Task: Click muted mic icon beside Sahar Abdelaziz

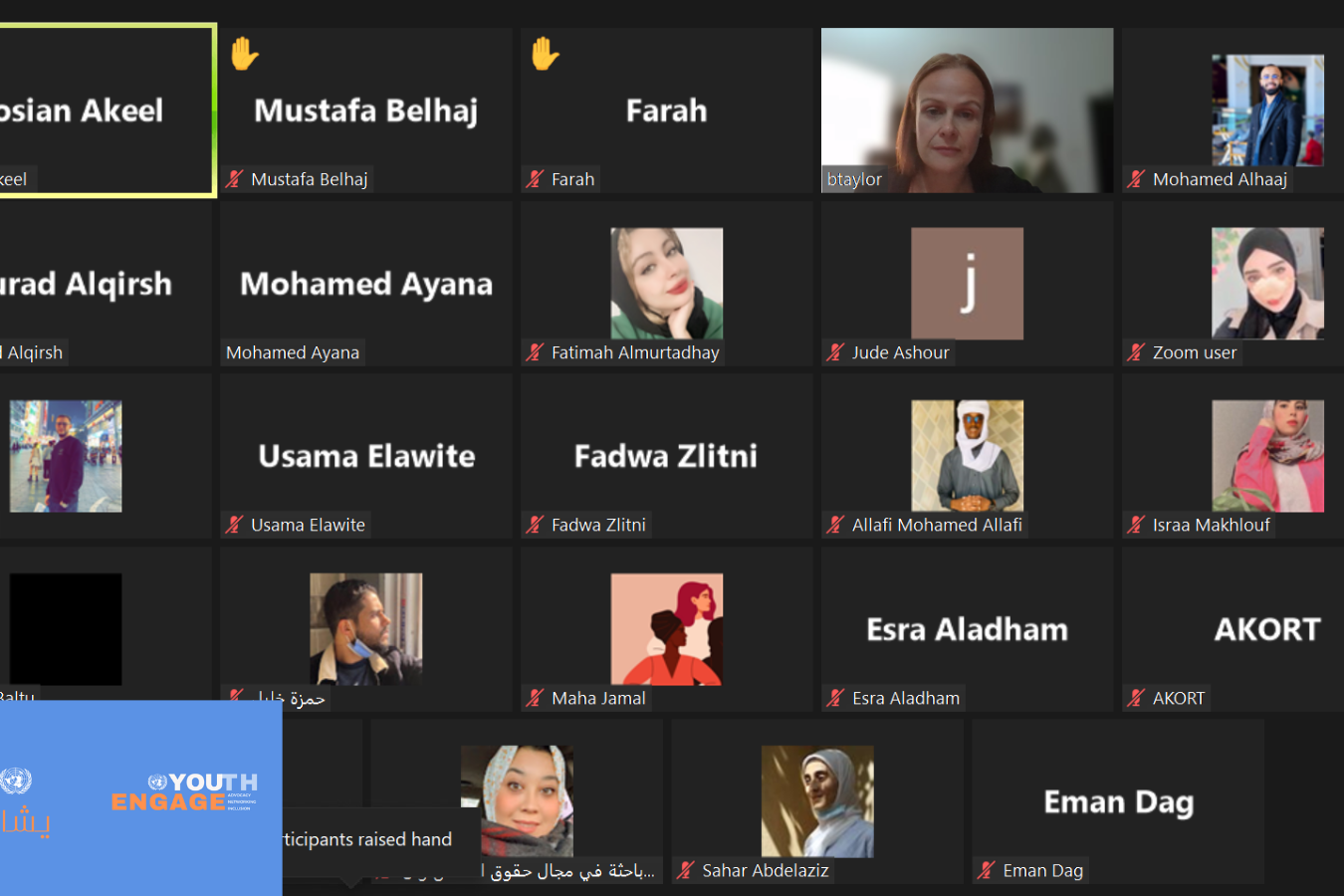Action: [685, 870]
